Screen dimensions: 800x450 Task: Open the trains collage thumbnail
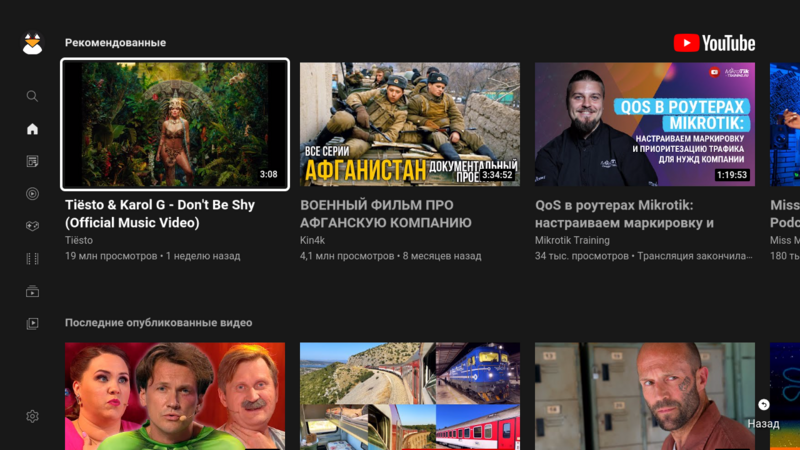tap(410, 396)
